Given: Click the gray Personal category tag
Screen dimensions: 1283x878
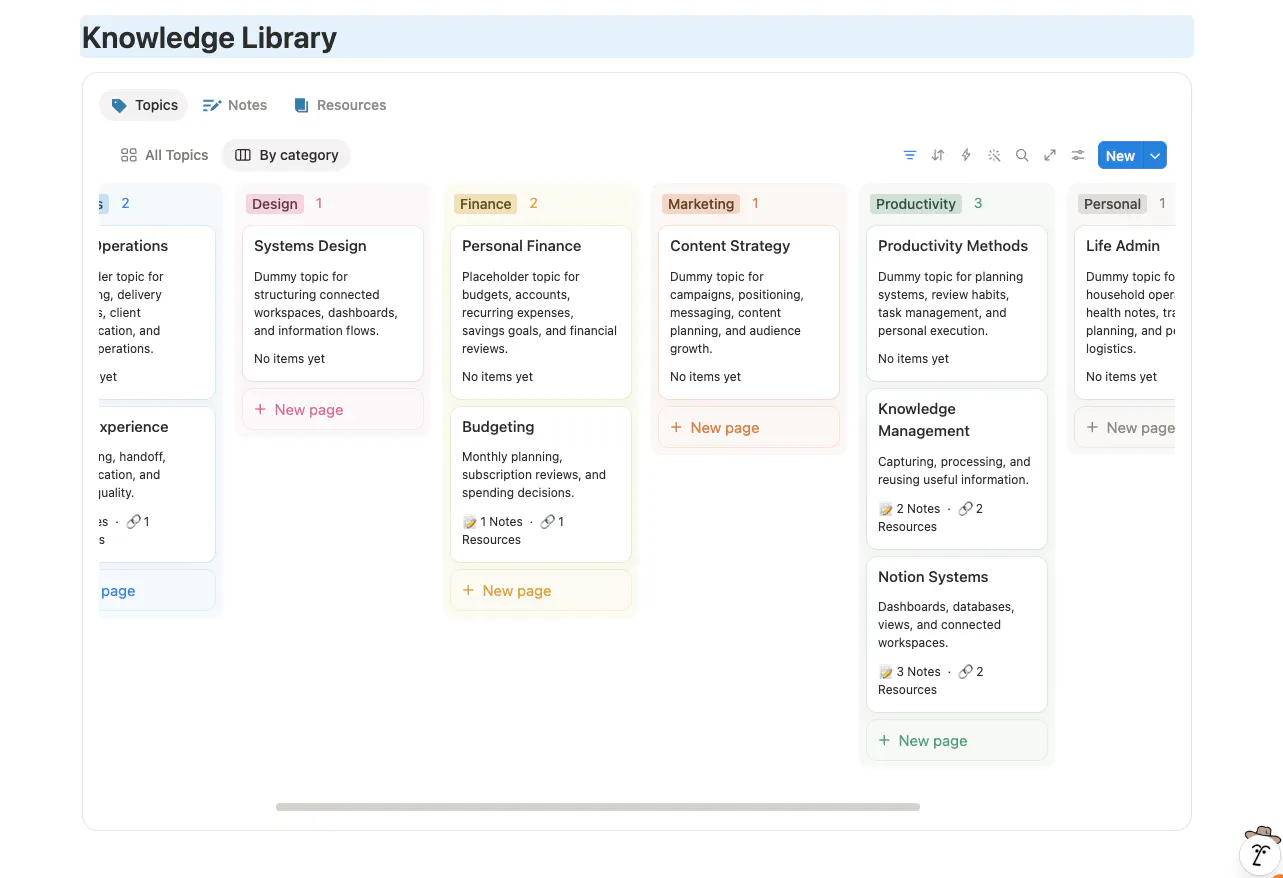Looking at the screenshot, I should [1112, 204].
